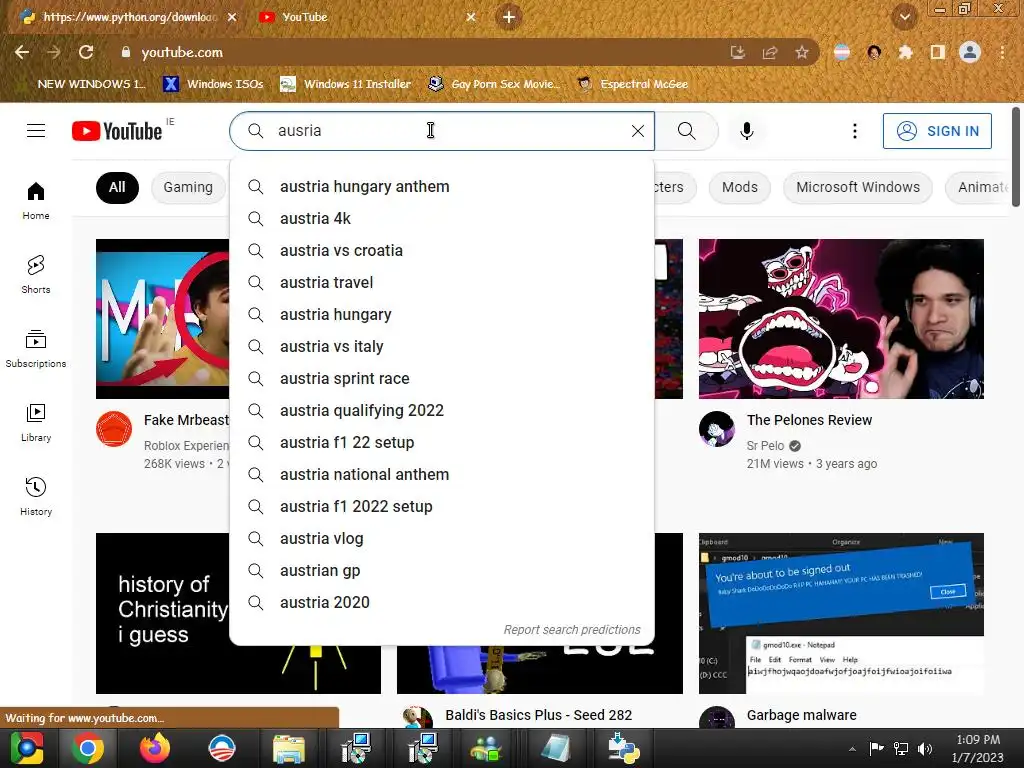Choose suggestion austria 2020

pyautogui.click(x=442, y=603)
